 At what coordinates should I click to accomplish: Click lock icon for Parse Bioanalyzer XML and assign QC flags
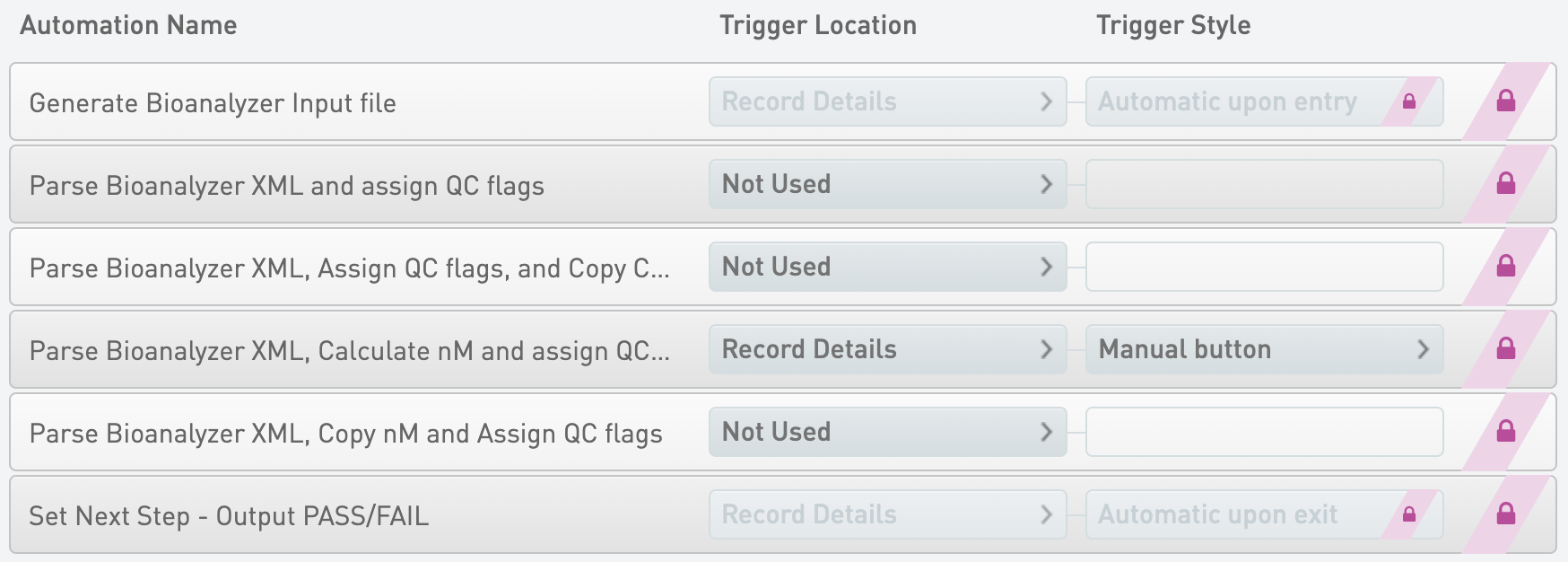point(1505,184)
